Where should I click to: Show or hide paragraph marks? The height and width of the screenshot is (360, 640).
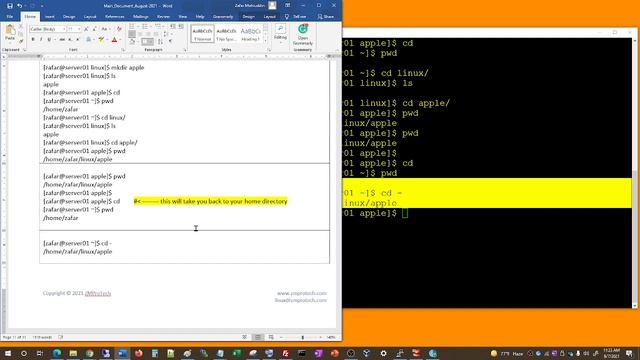pyautogui.click(x=171, y=41)
